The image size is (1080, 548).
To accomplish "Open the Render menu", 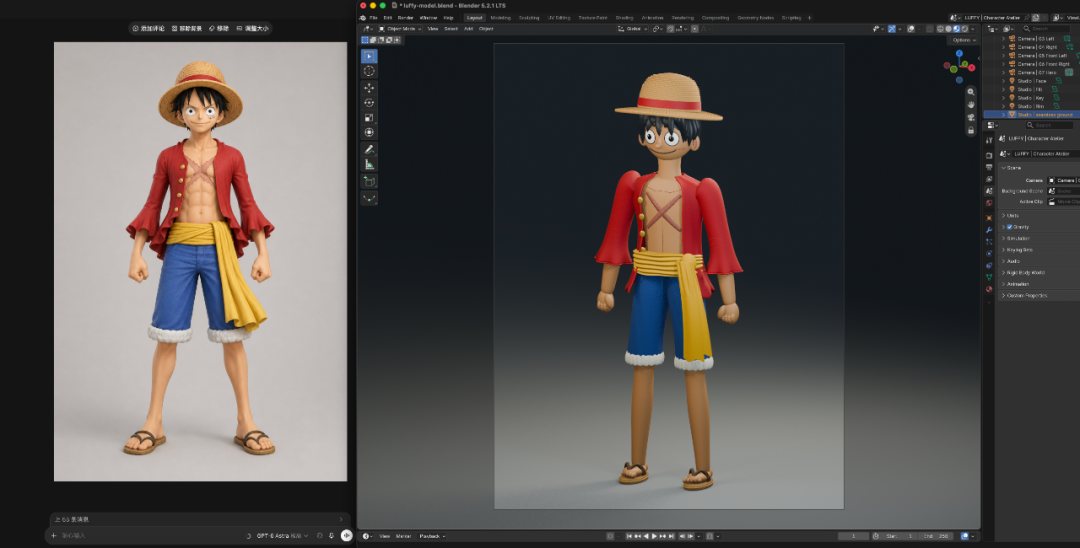I will click(406, 17).
